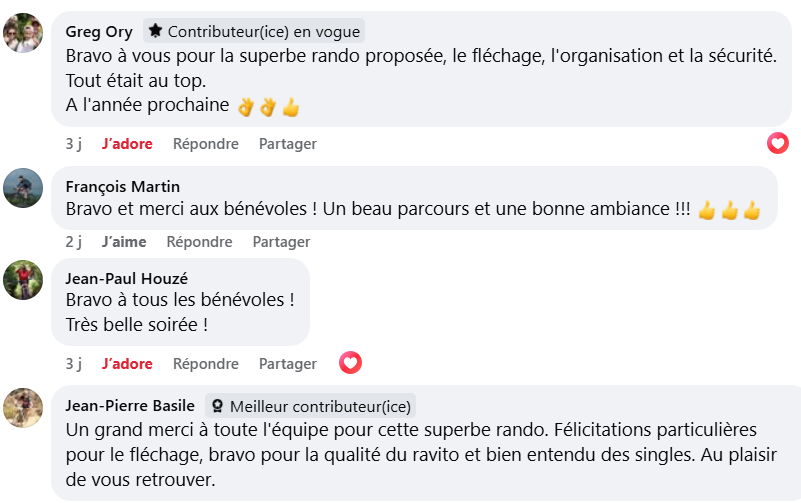Toggle J'adore reaction under Greg Ory's comment
801x503 pixels.
tap(127, 144)
